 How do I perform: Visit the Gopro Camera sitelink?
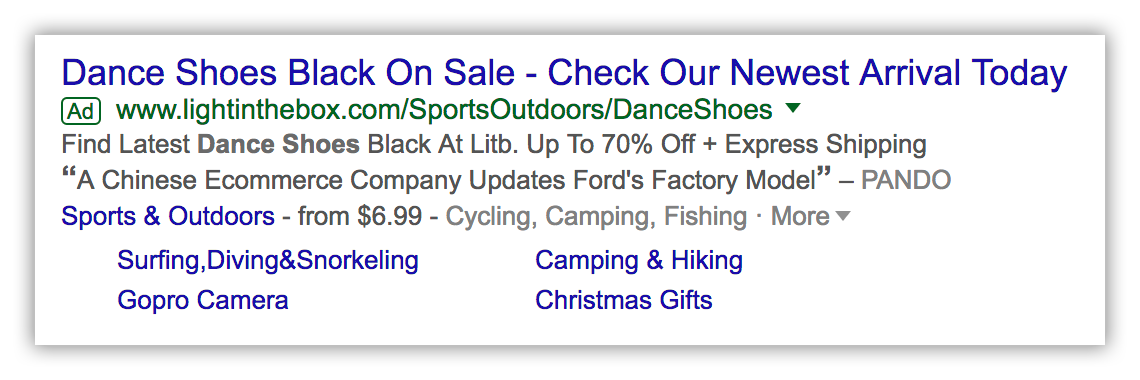pos(203,300)
